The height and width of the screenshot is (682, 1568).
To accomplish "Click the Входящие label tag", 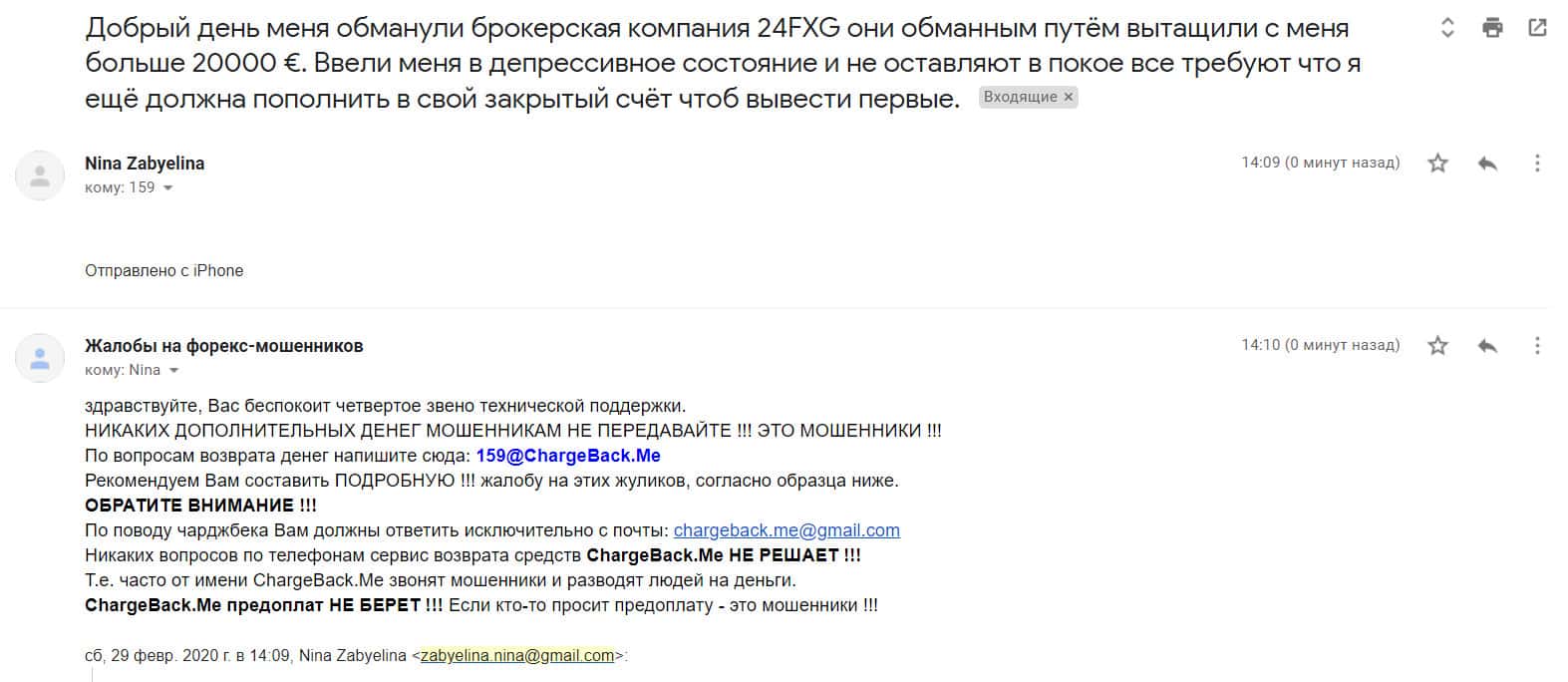I will tap(1020, 97).
